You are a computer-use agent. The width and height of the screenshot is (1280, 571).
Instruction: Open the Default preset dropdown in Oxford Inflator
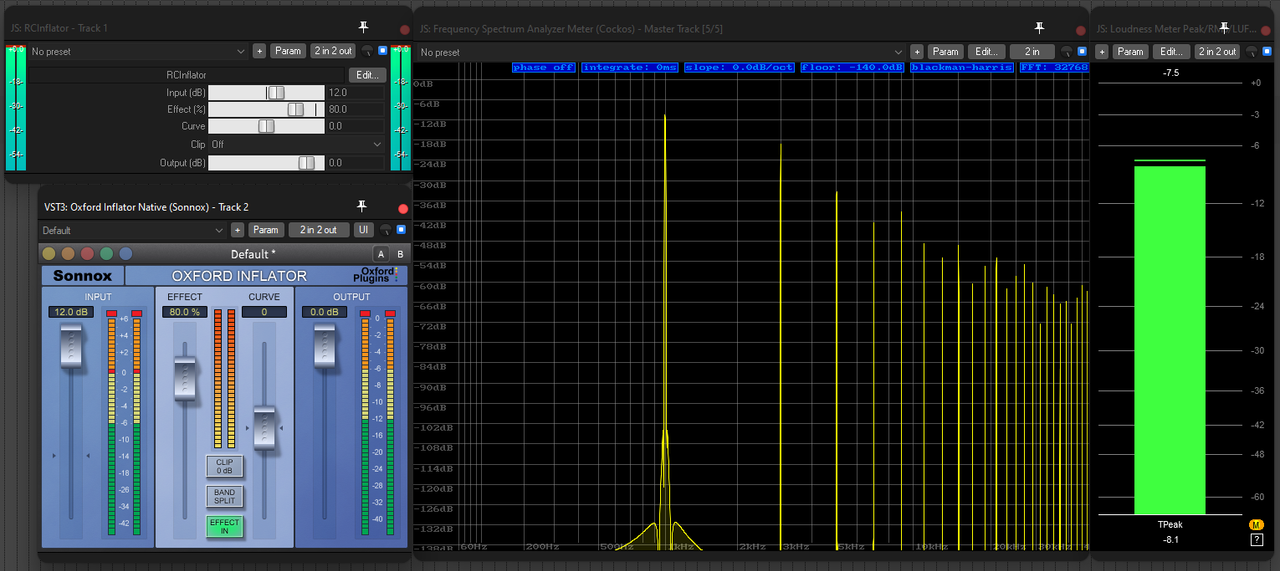tap(131, 230)
